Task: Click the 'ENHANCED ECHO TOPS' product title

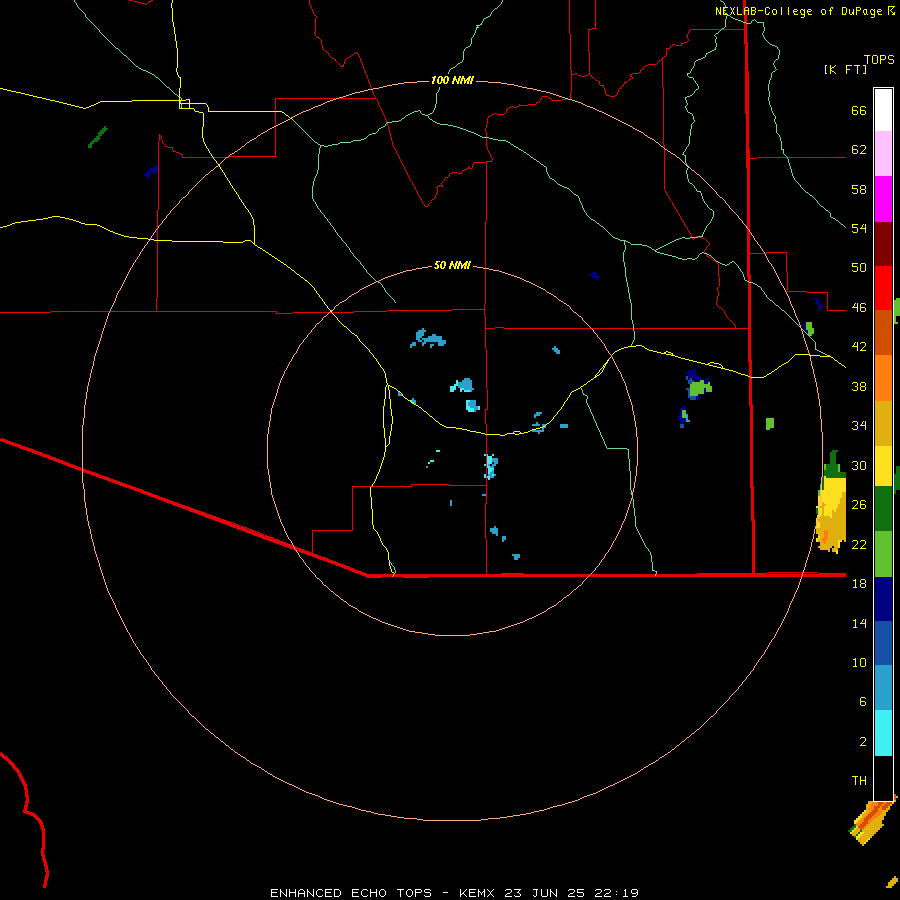Action: [x=351, y=893]
